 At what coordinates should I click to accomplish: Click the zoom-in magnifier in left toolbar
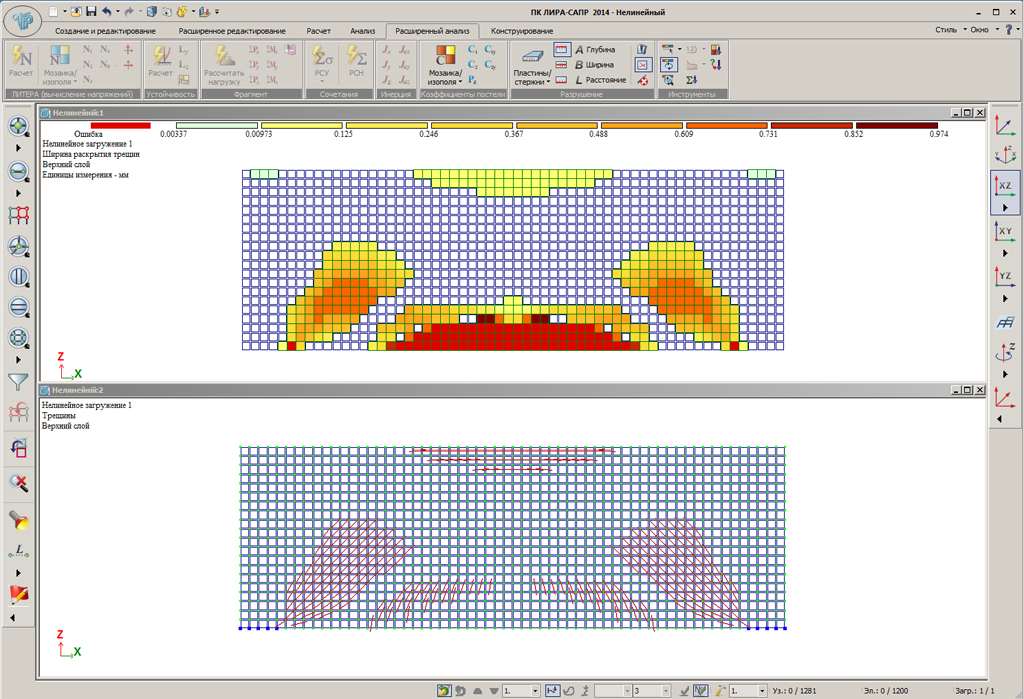(x=18, y=126)
